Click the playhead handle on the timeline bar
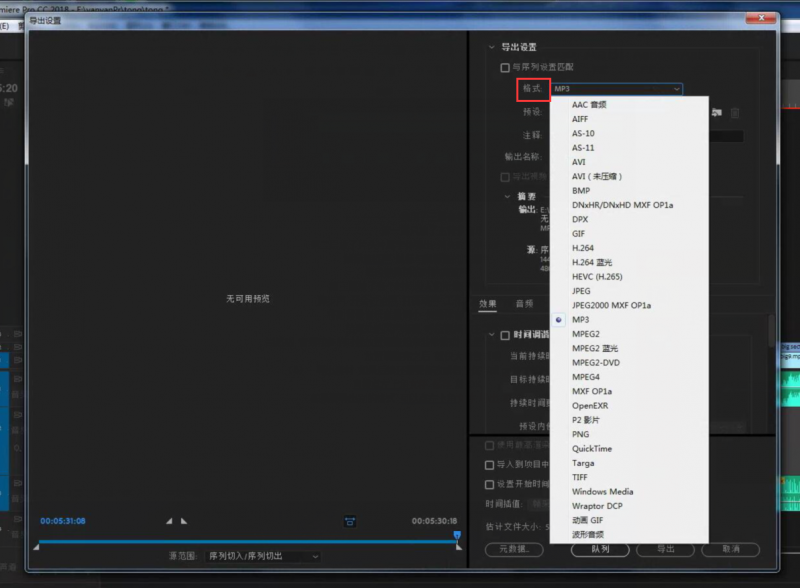 pos(457,536)
